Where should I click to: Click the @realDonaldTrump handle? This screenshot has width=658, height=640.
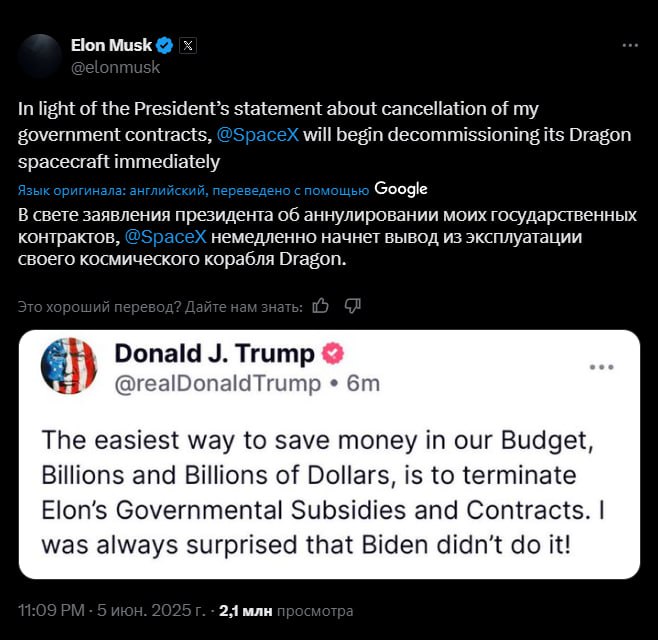point(217,382)
